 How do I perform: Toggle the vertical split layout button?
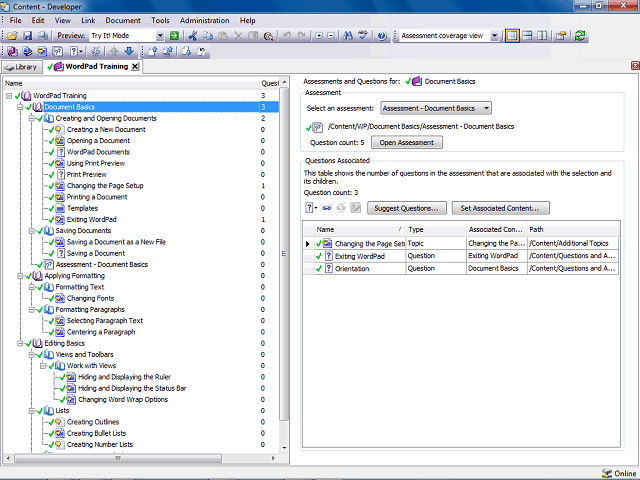pos(542,36)
